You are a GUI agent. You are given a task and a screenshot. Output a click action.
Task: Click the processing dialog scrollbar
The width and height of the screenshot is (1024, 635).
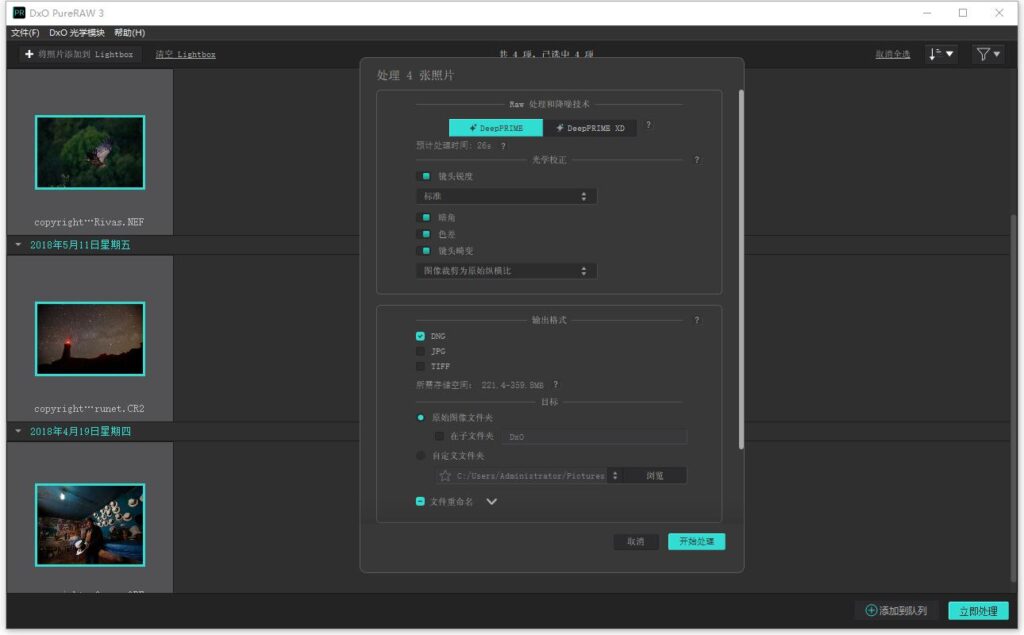tap(741, 269)
